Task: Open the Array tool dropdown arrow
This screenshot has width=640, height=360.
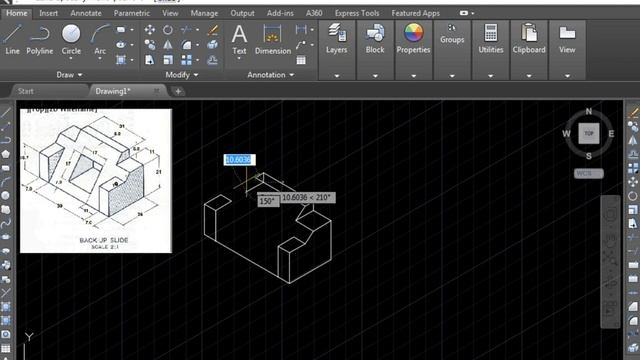Action: point(198,60)
